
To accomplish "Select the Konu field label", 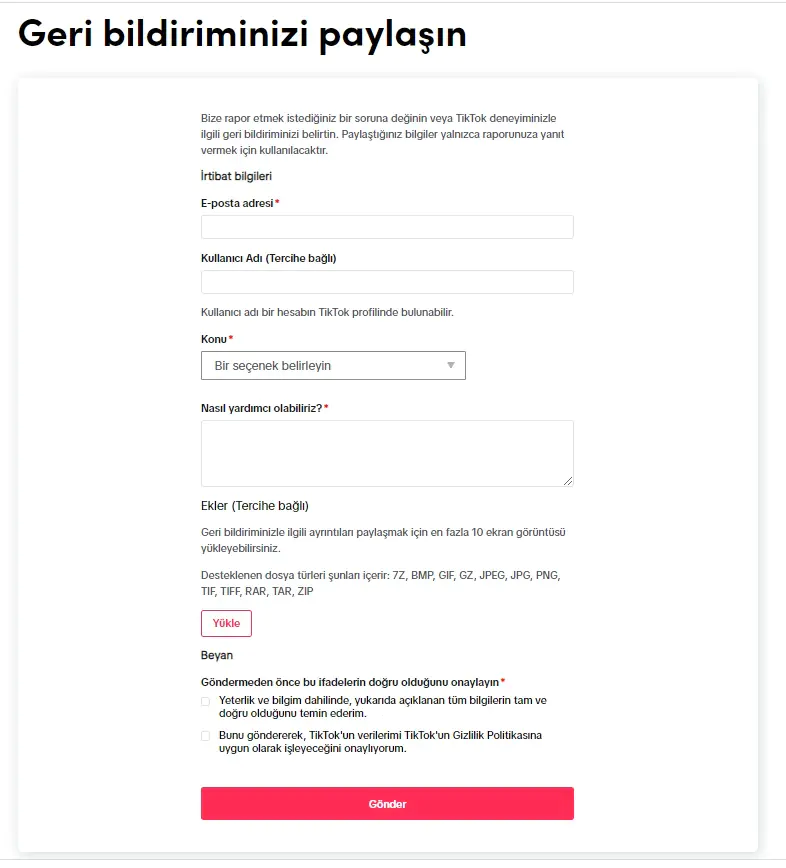I will point(212,338).
